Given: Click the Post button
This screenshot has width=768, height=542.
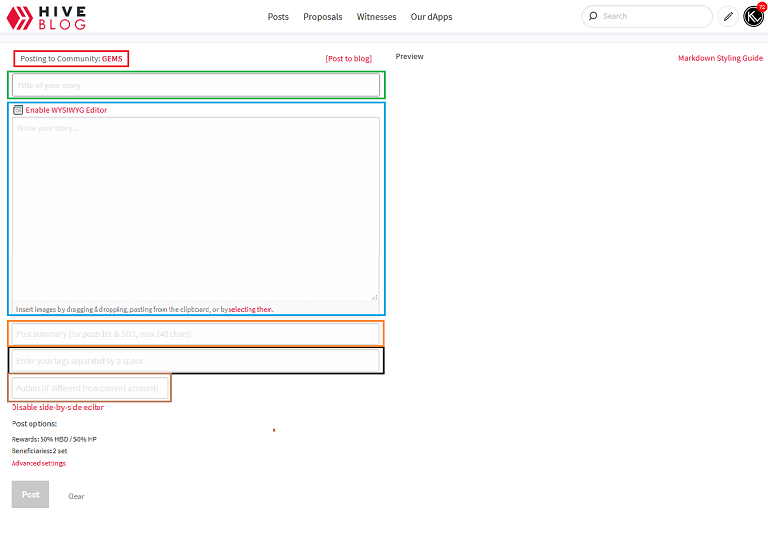Looking at the screenshot, I should click(x=30, y=494).
